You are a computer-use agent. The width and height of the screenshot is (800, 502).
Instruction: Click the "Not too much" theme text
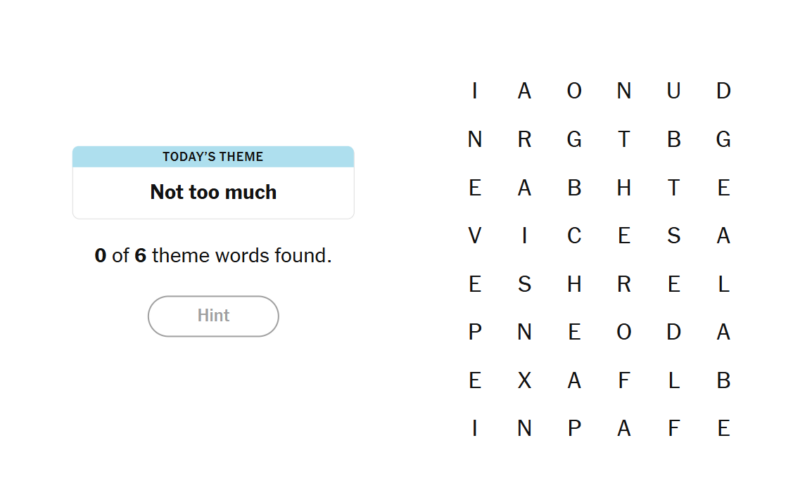click(213, 192)
